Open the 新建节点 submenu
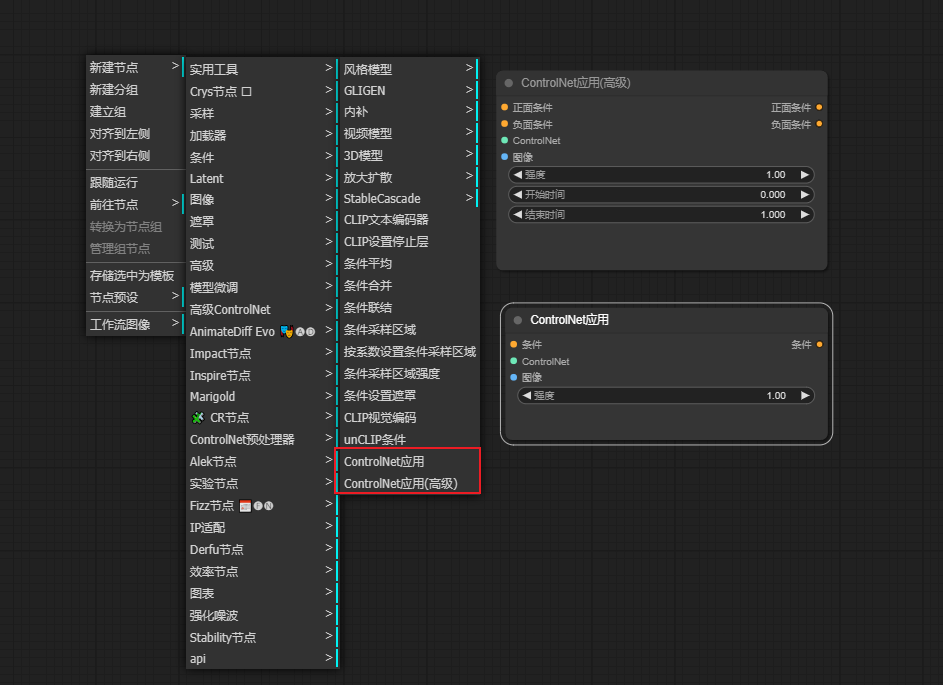The image size is (943, 685). [135, 67]
